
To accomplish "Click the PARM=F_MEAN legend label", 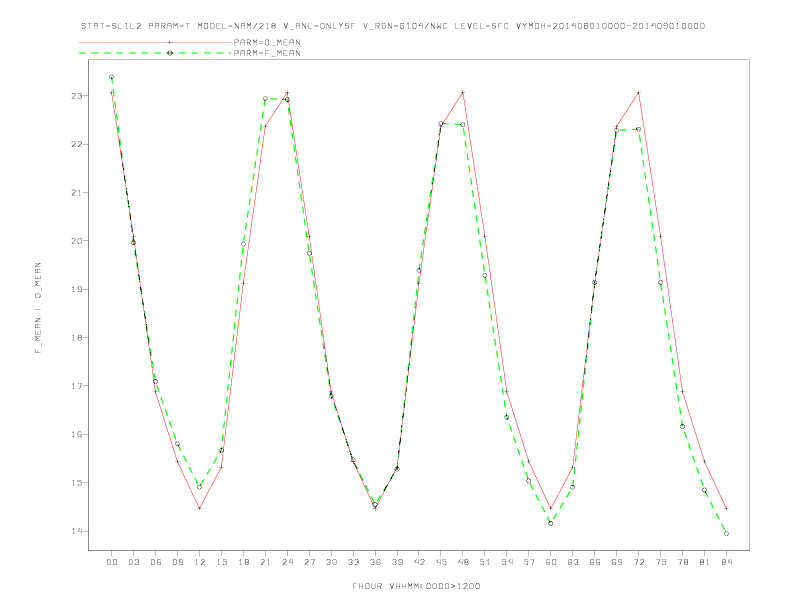I will [x=267, y=53].
